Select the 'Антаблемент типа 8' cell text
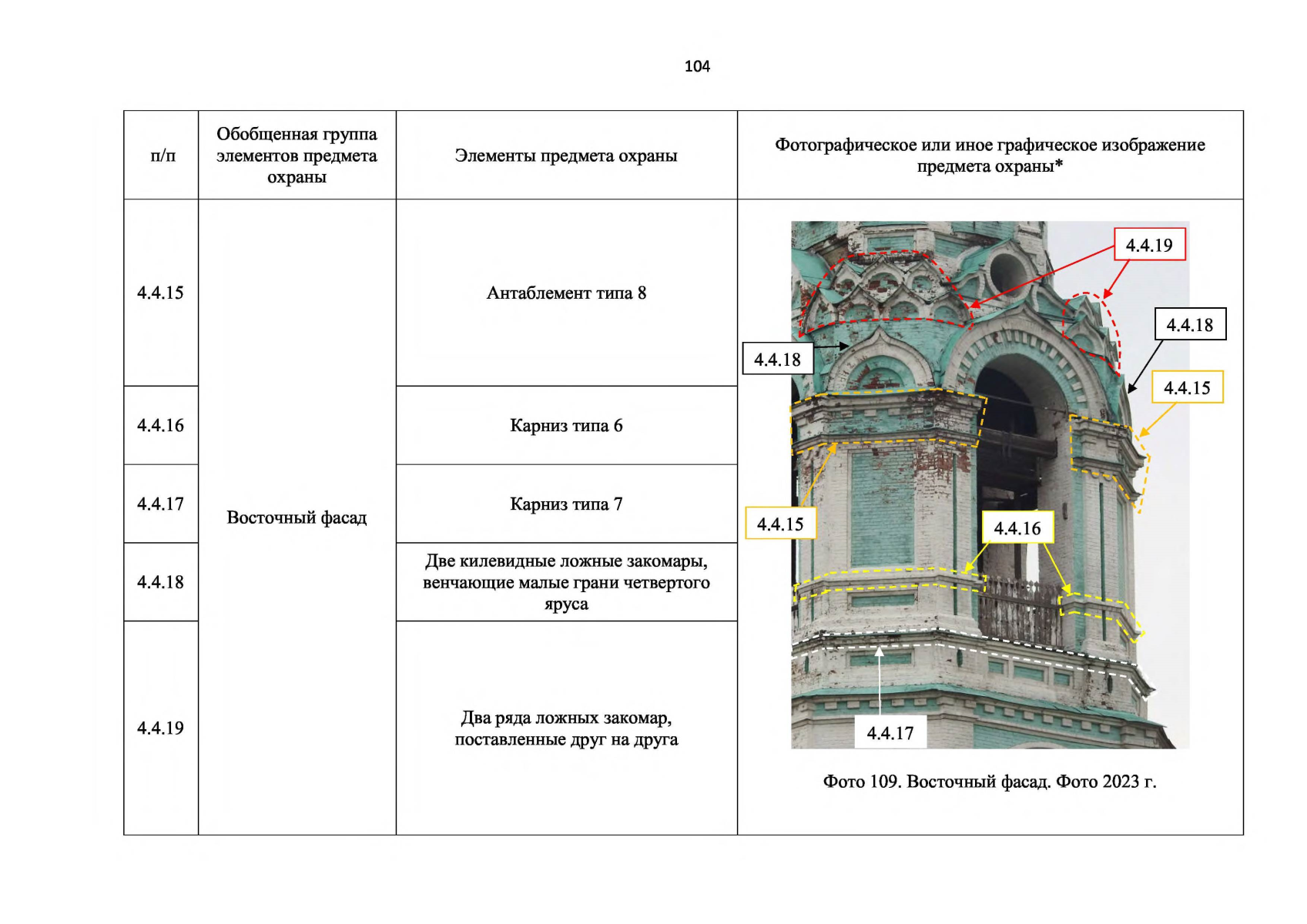 (566, 293)
